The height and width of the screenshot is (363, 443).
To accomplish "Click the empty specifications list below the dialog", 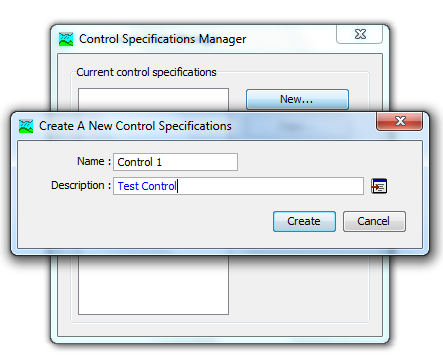I will [x=153, y=285].
